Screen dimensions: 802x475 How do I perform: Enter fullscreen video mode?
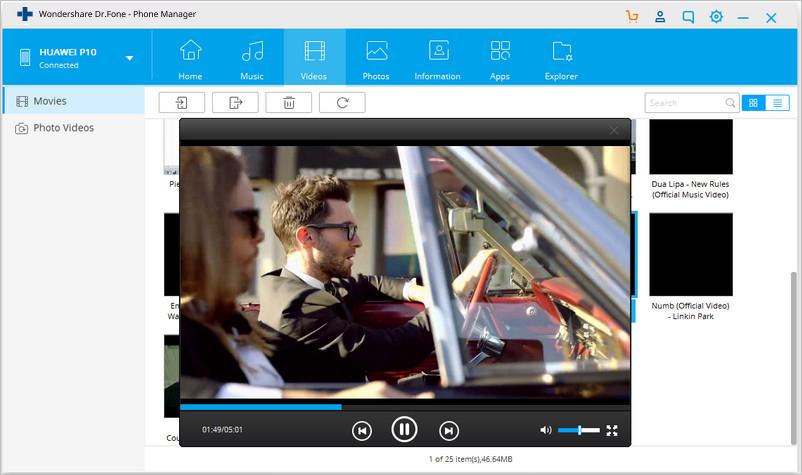point(612,431)
